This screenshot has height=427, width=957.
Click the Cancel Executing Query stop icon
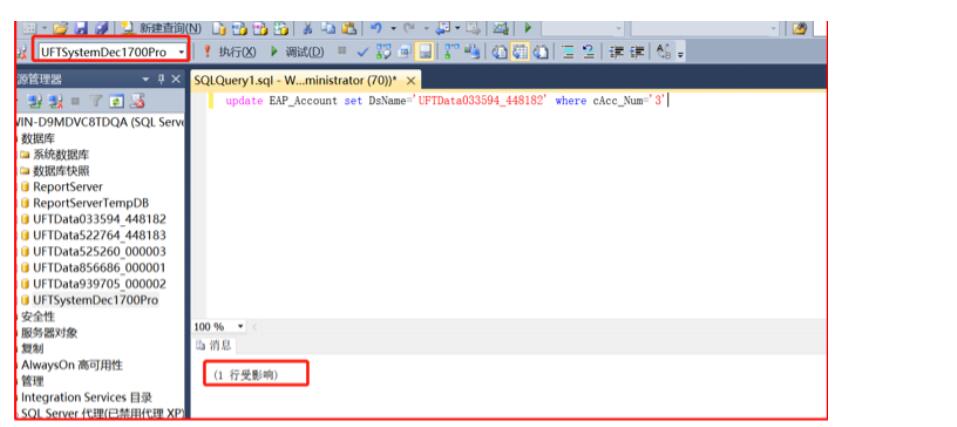(x=342, y=51)
